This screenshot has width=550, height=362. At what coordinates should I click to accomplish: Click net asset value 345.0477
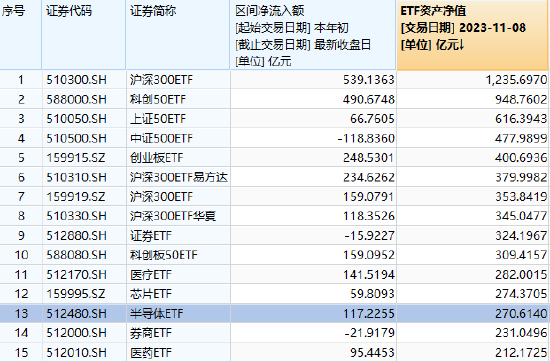click(x=521, y=216)
